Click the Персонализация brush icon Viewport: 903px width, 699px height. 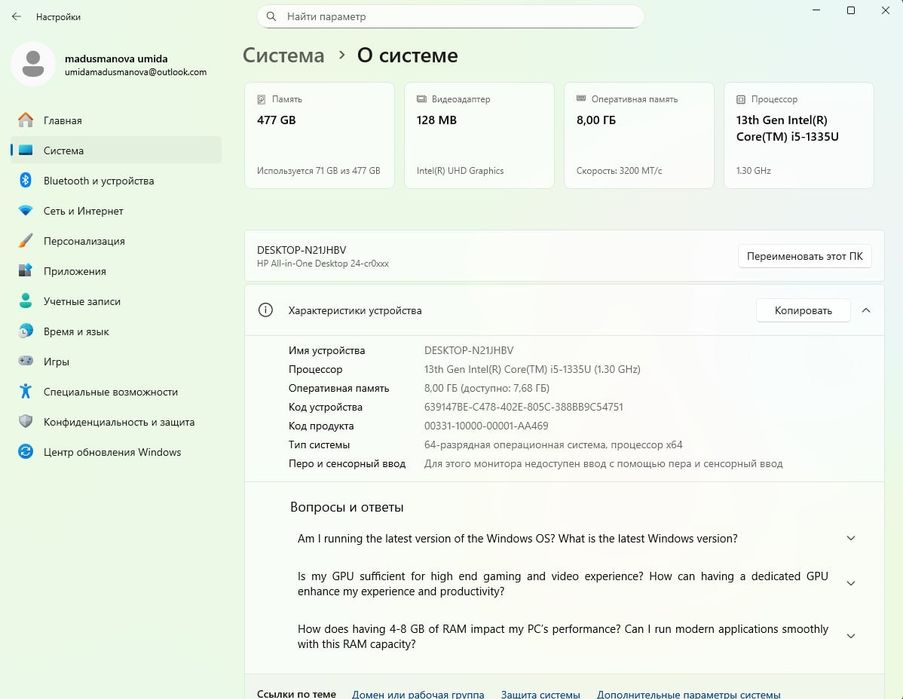pos(26,241)
